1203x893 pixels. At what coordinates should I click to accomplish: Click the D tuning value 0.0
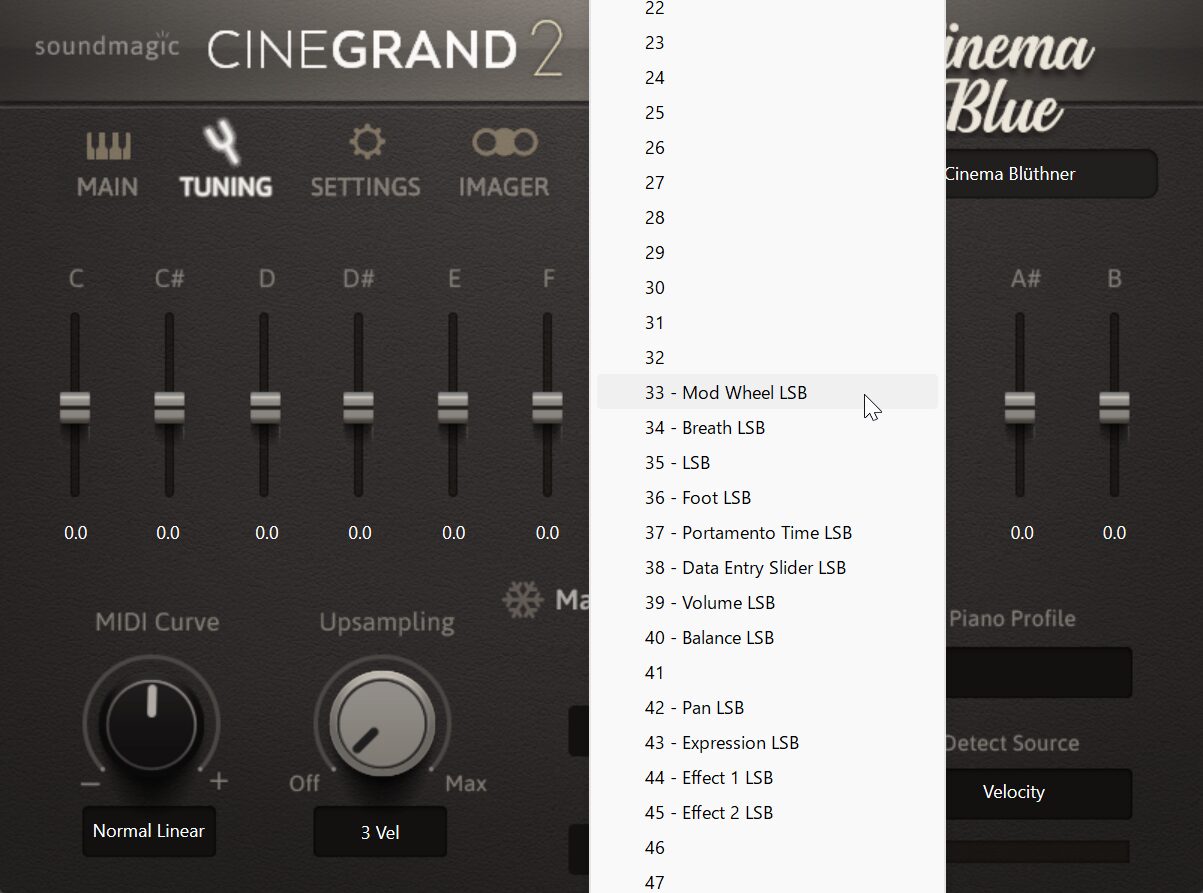point(267,533)
